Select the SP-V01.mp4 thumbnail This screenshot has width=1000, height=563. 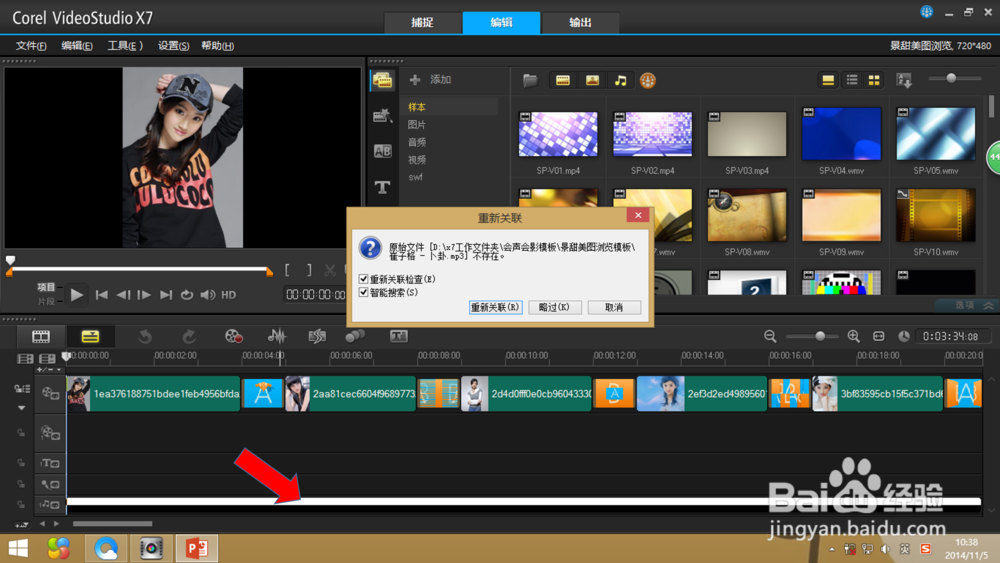tap(558, 134)
